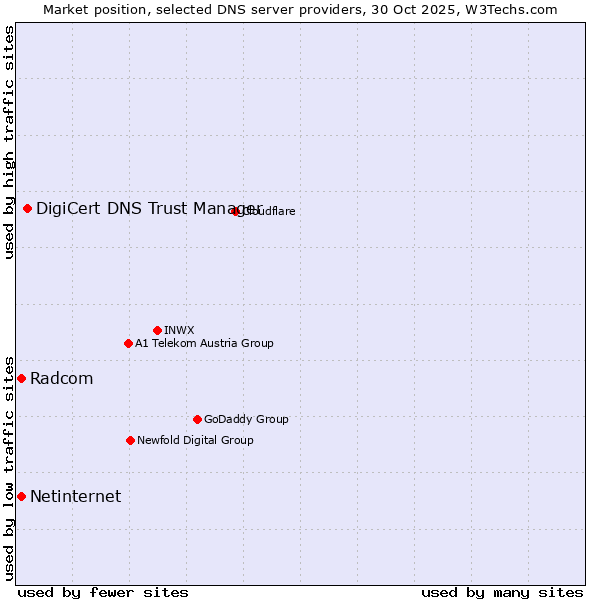
Task: Click the 'used by fewer sites' axis label
Action: click(x=103, y=592)
